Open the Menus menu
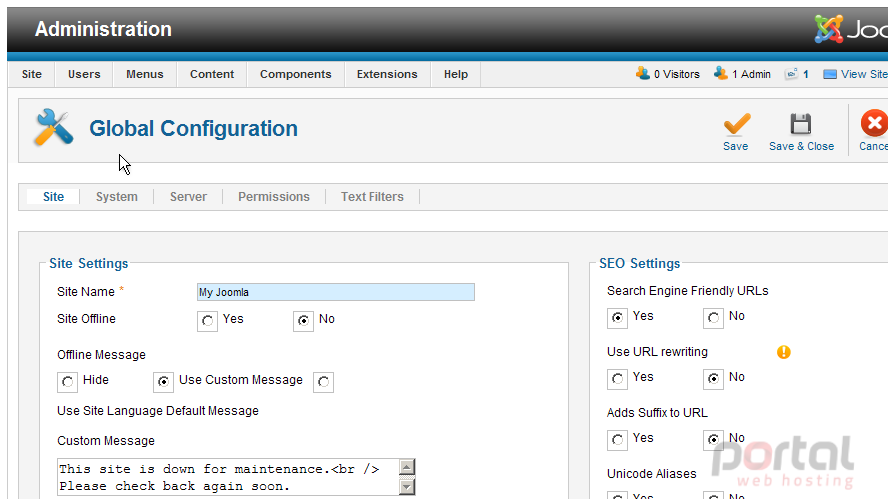The width and height of the screenshot is (889, 500). (x=145, y=74)
